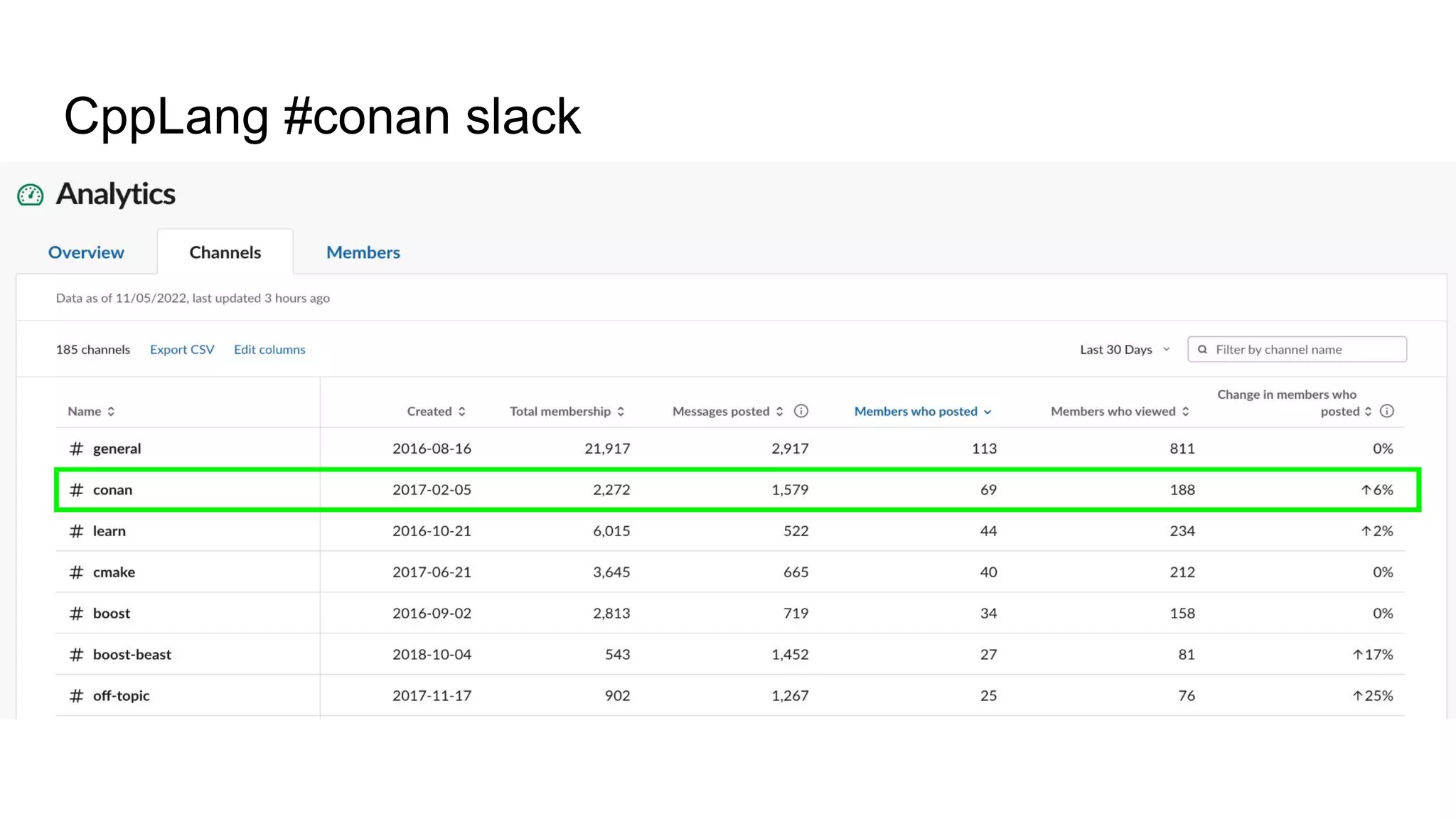Sort by Members who viewed arrows
This screenshot has height=819, width=1456.
1185,412
